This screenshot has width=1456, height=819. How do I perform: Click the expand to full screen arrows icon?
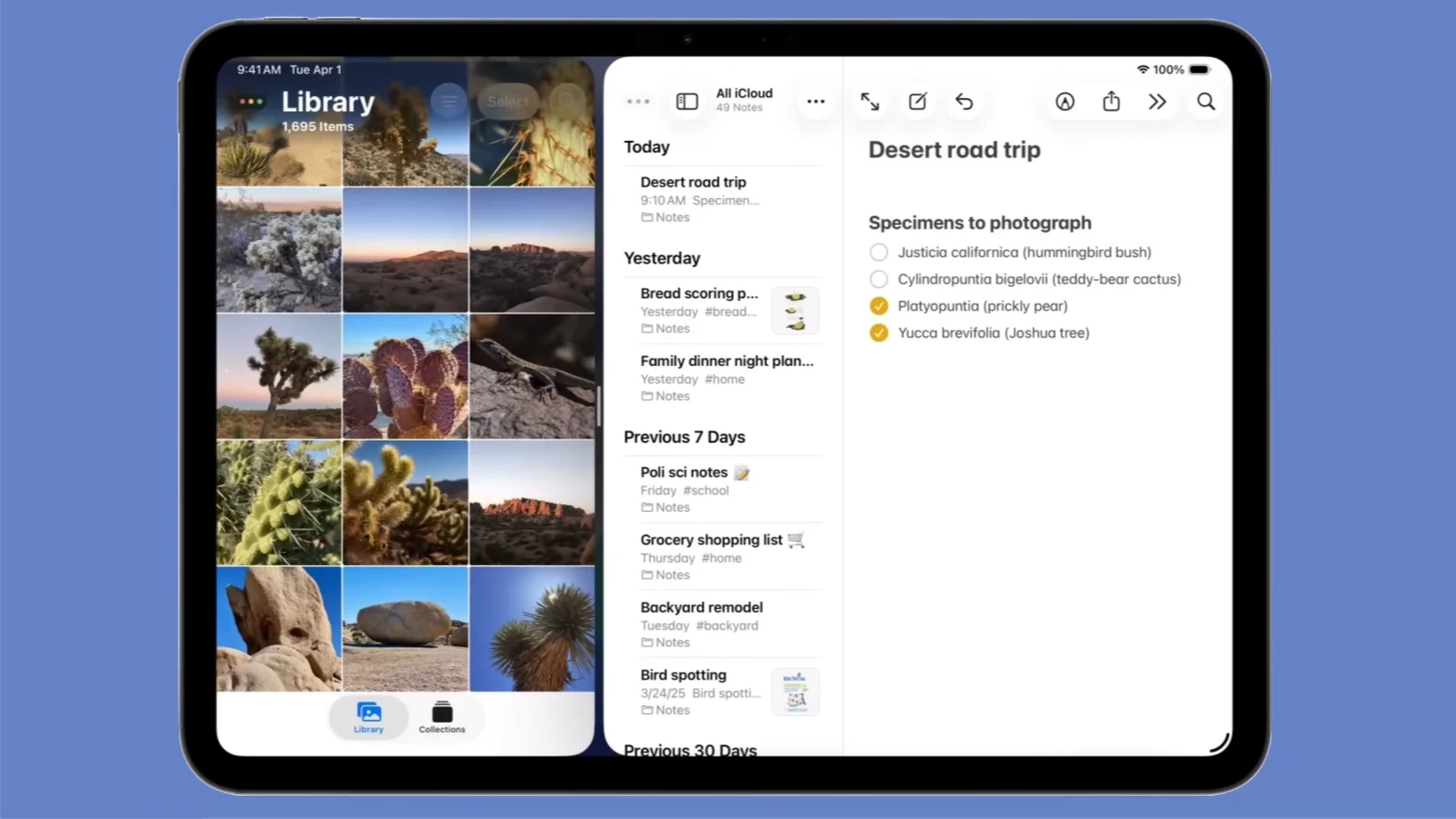click(x=869, y=102)
